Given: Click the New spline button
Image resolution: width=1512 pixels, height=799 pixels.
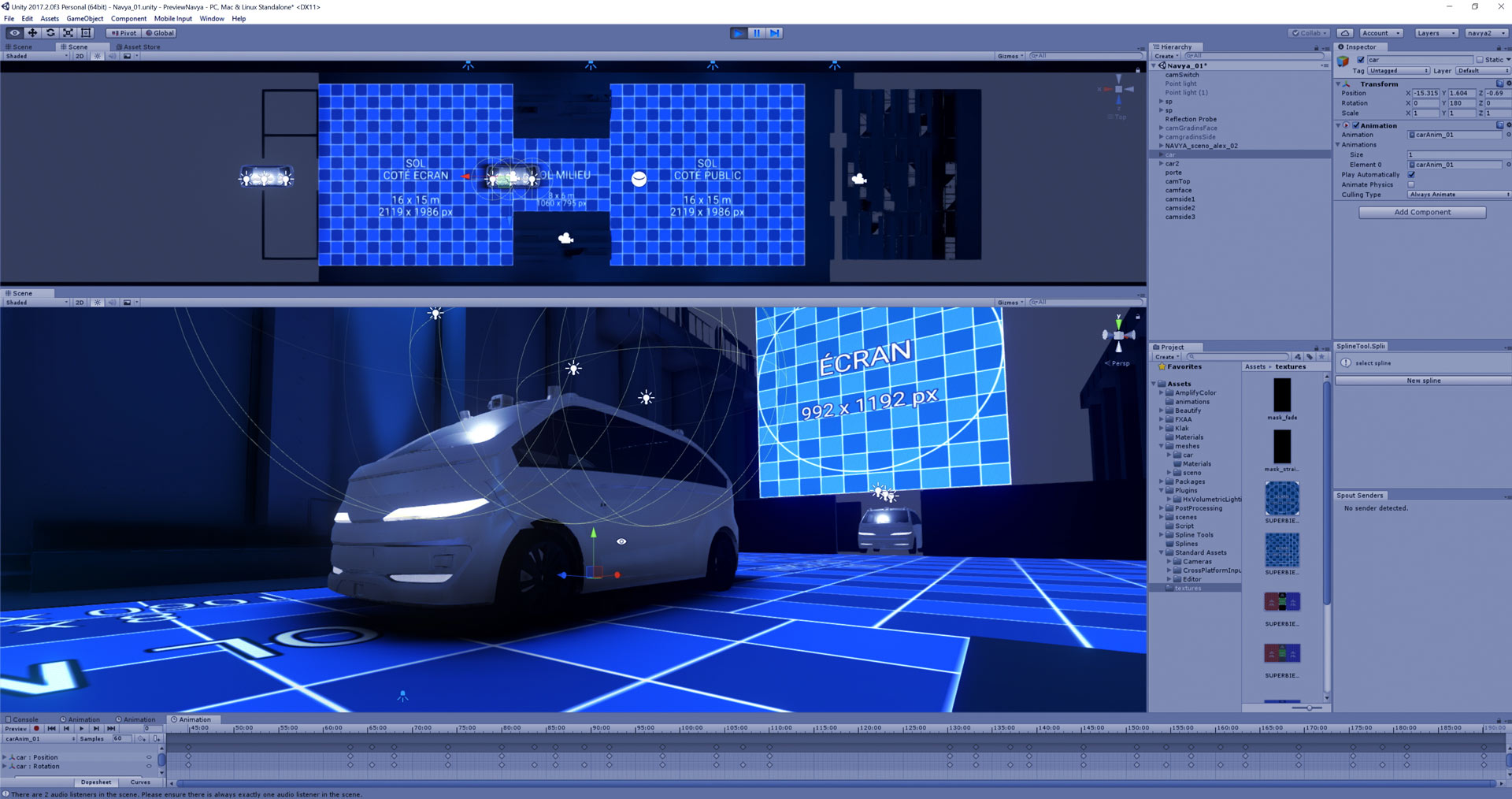Looking at the screenshot, I should (1423, 381).
